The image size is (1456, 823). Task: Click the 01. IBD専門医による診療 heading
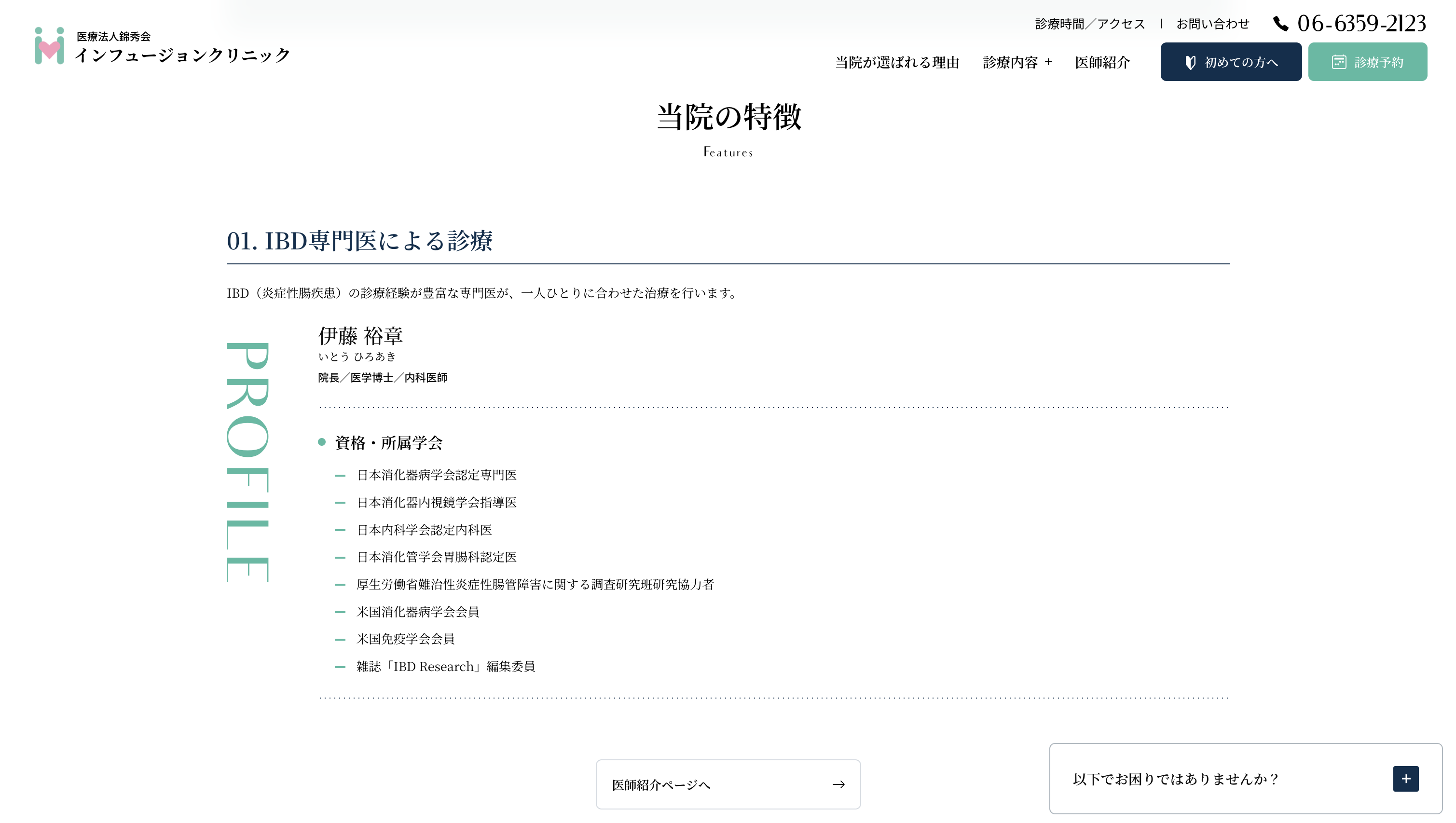359,241
